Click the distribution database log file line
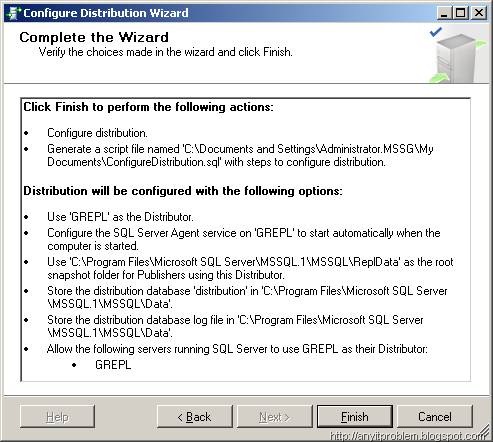Screen dimensions: 493x442 (235, 326)
